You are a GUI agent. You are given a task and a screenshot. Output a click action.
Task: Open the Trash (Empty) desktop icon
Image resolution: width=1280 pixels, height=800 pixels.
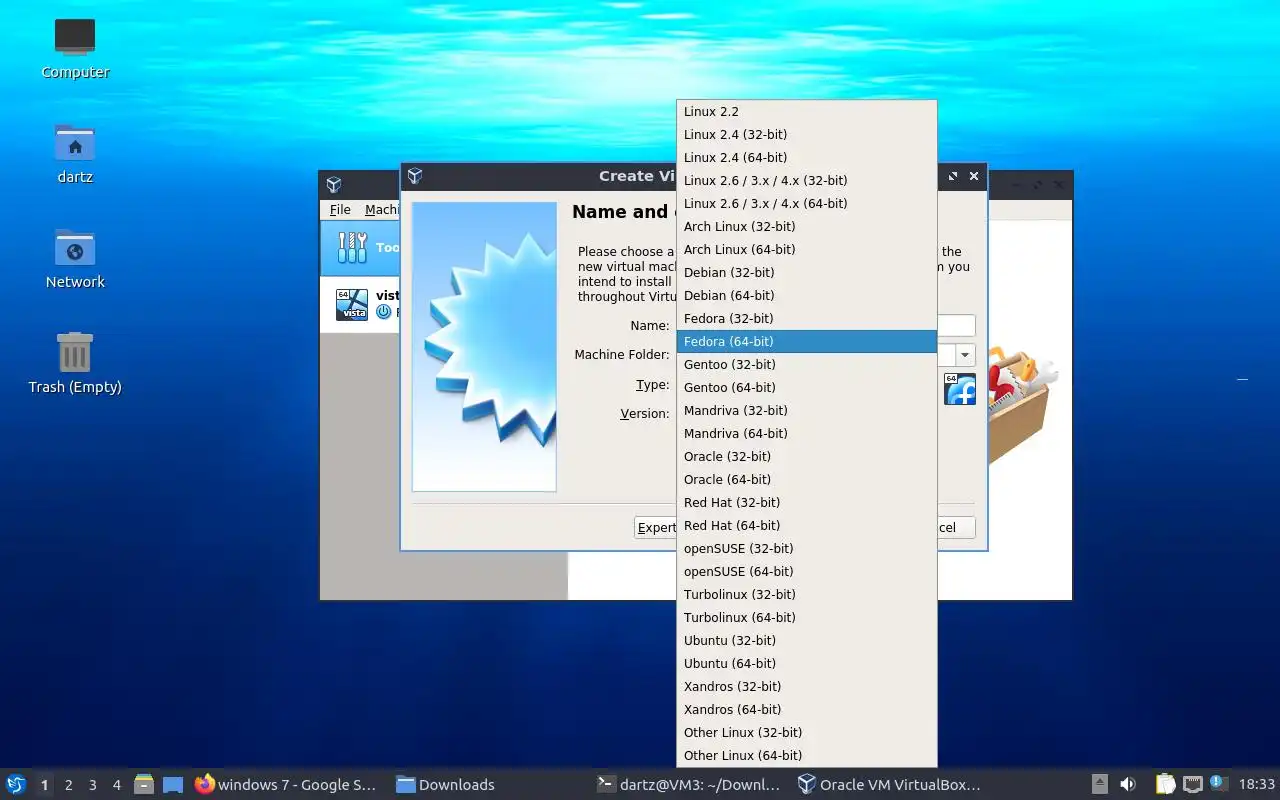pos(75,353)
